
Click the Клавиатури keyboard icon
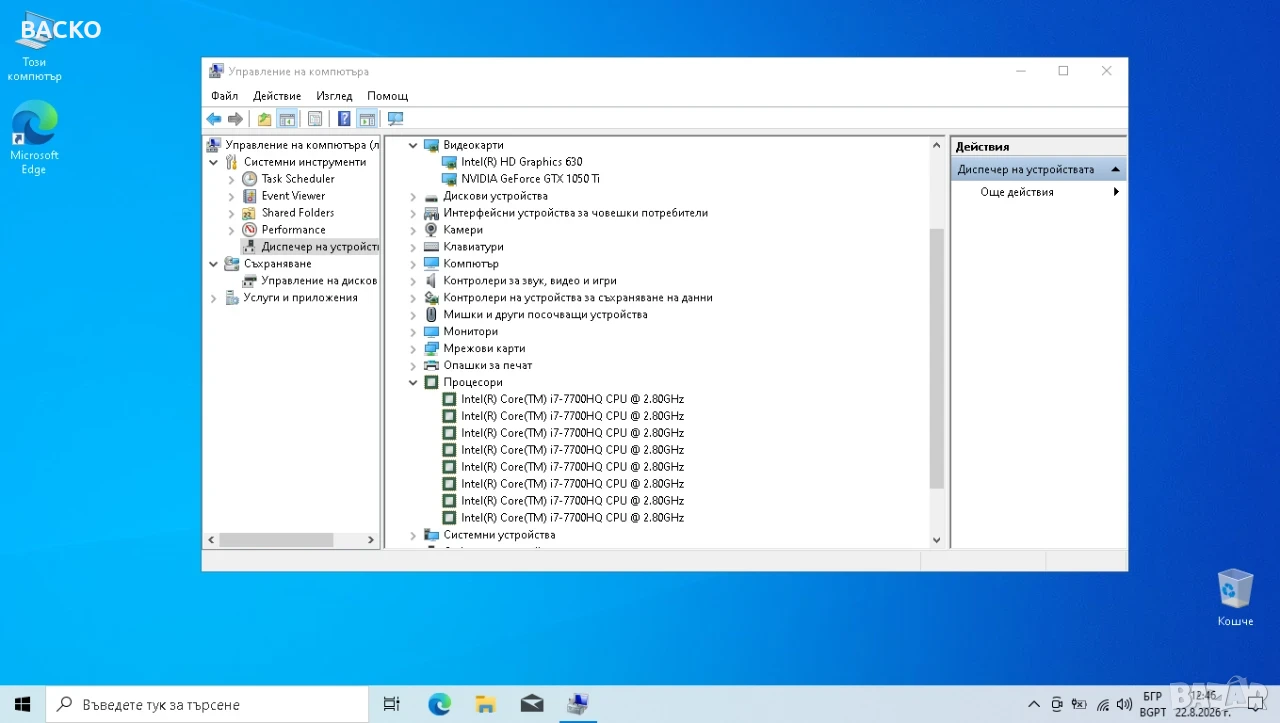tap(431, 247)
